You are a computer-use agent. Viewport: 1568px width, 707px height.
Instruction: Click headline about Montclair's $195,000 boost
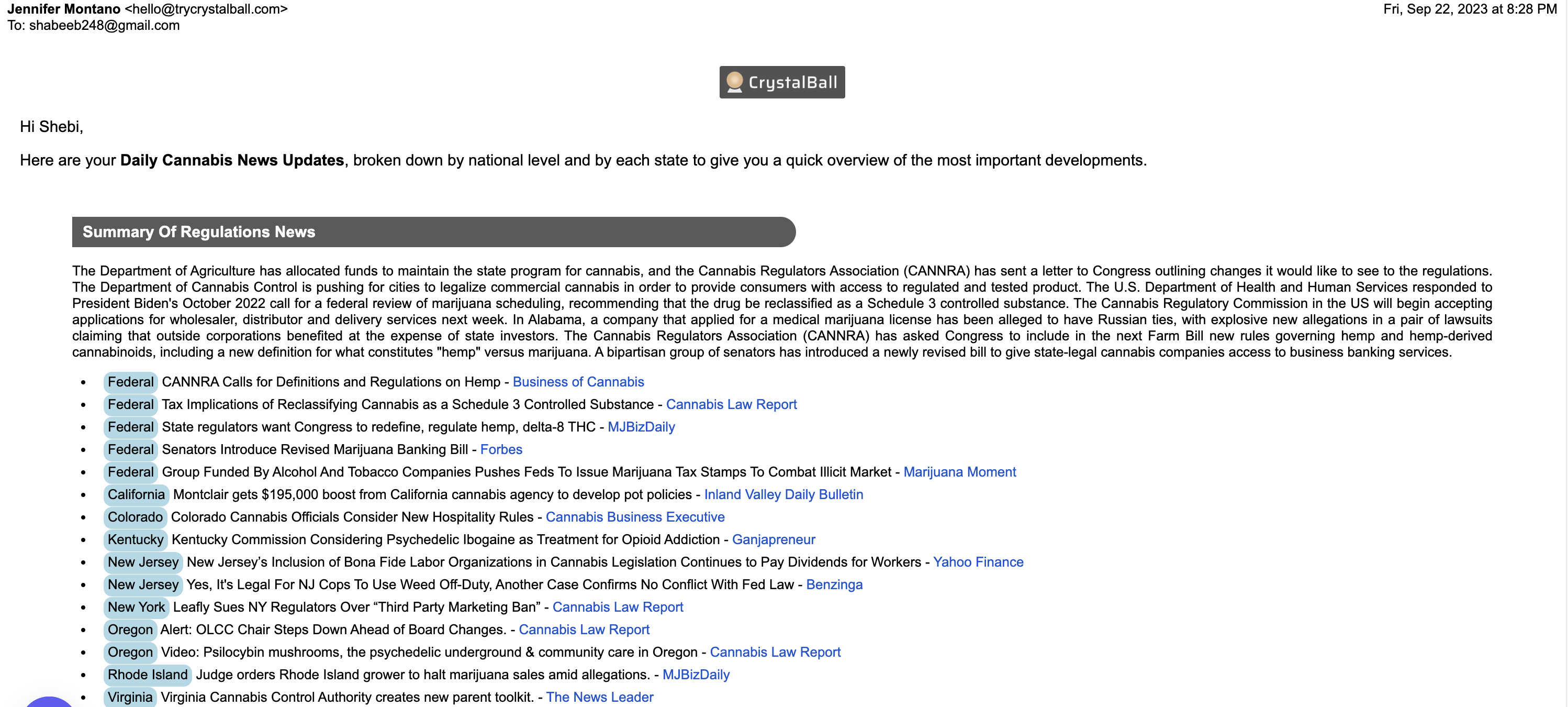tap(433, 494)
